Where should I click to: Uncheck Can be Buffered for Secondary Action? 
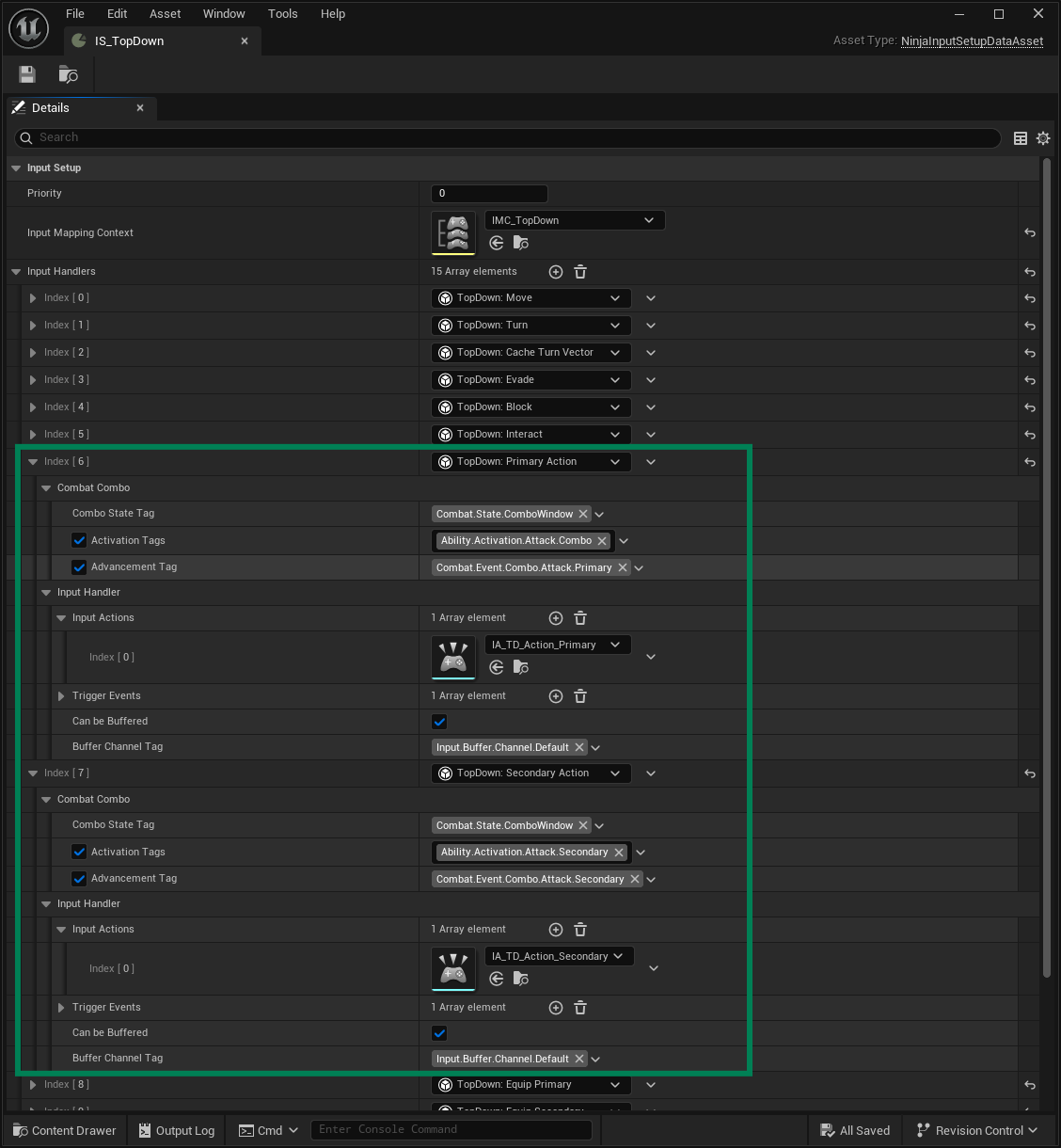pyautogui.click(x=439, y=1033)
